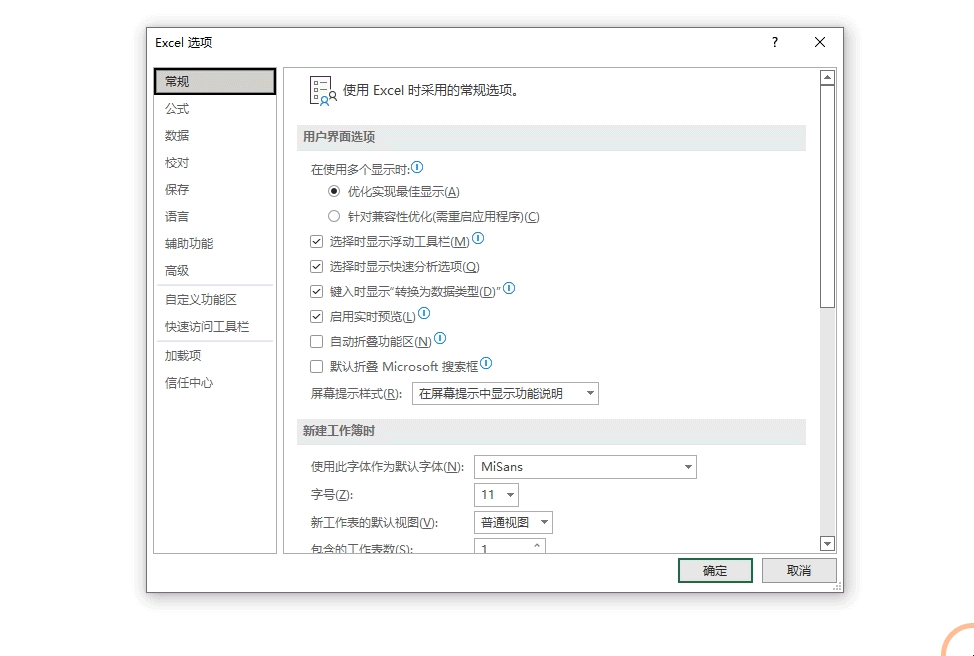Select 优化实现最佳显示 radio button
The width and height of the screenshot is (974, 656).
[334, 191]
